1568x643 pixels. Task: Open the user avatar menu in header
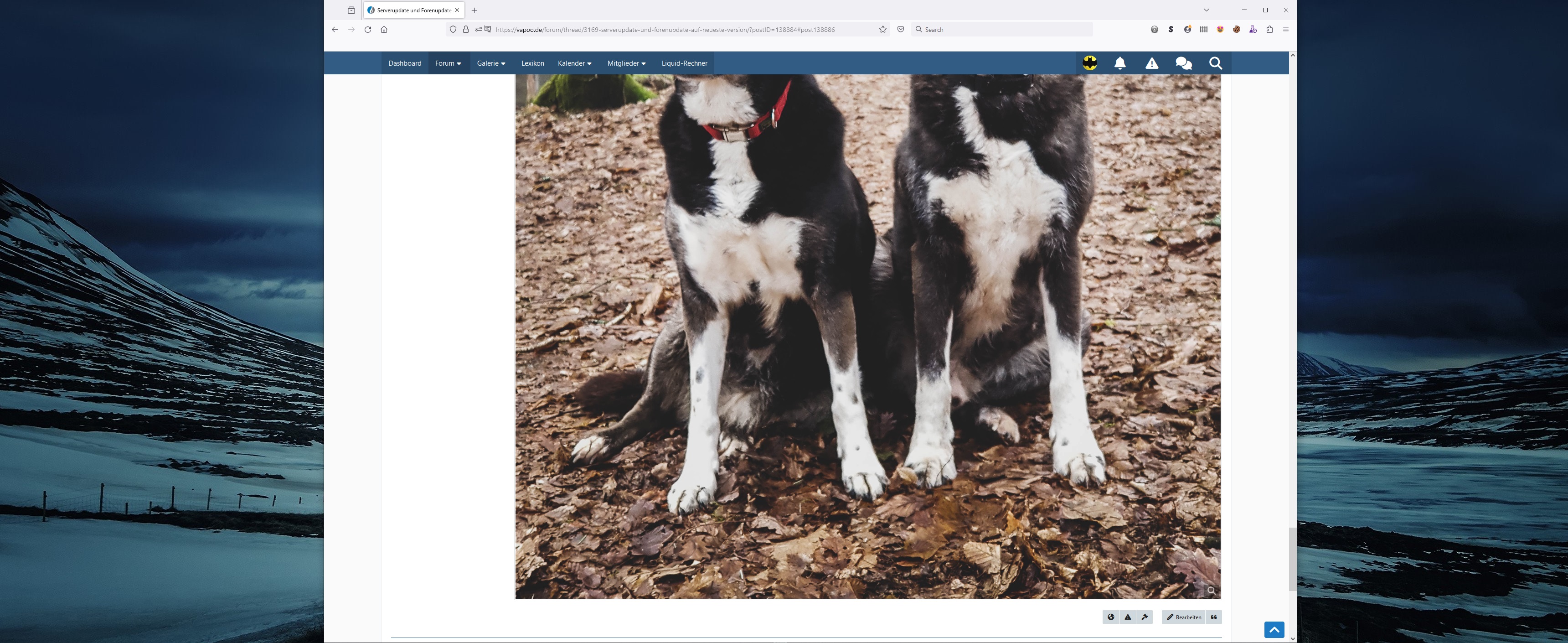point(1089,63)
